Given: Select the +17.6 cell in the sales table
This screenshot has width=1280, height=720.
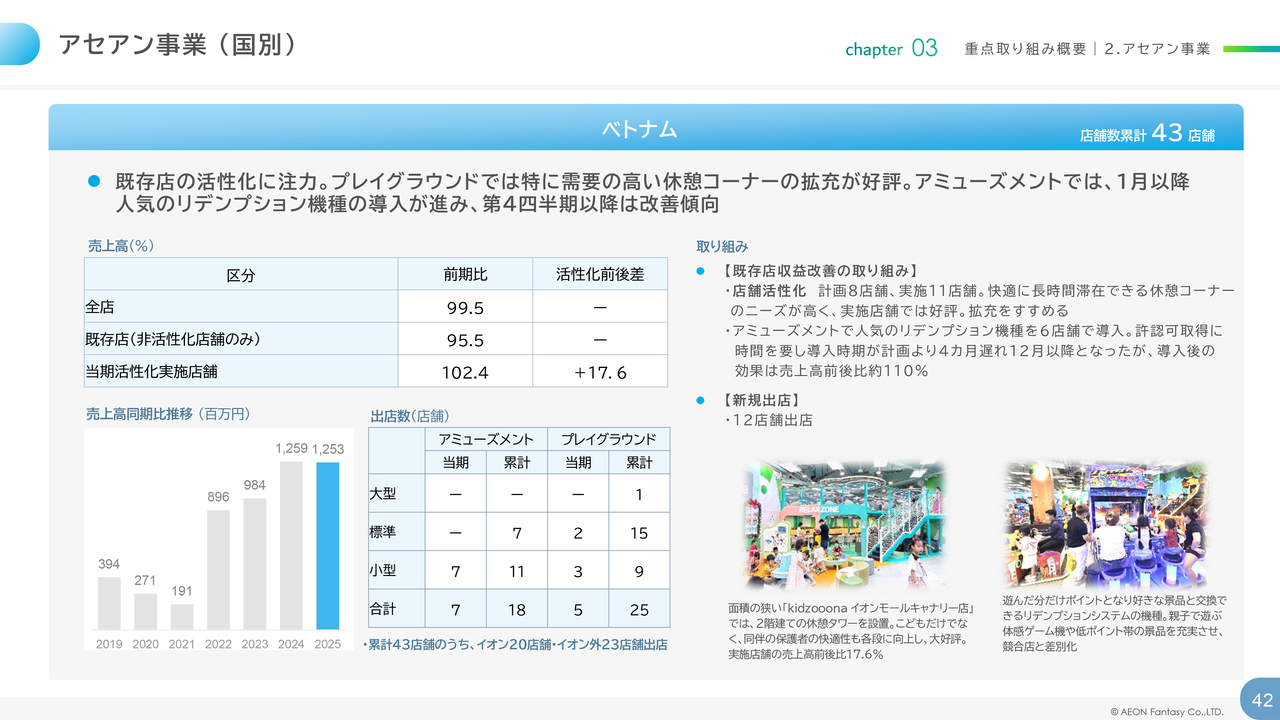Looking at the screenshot, I should [600, 372].
